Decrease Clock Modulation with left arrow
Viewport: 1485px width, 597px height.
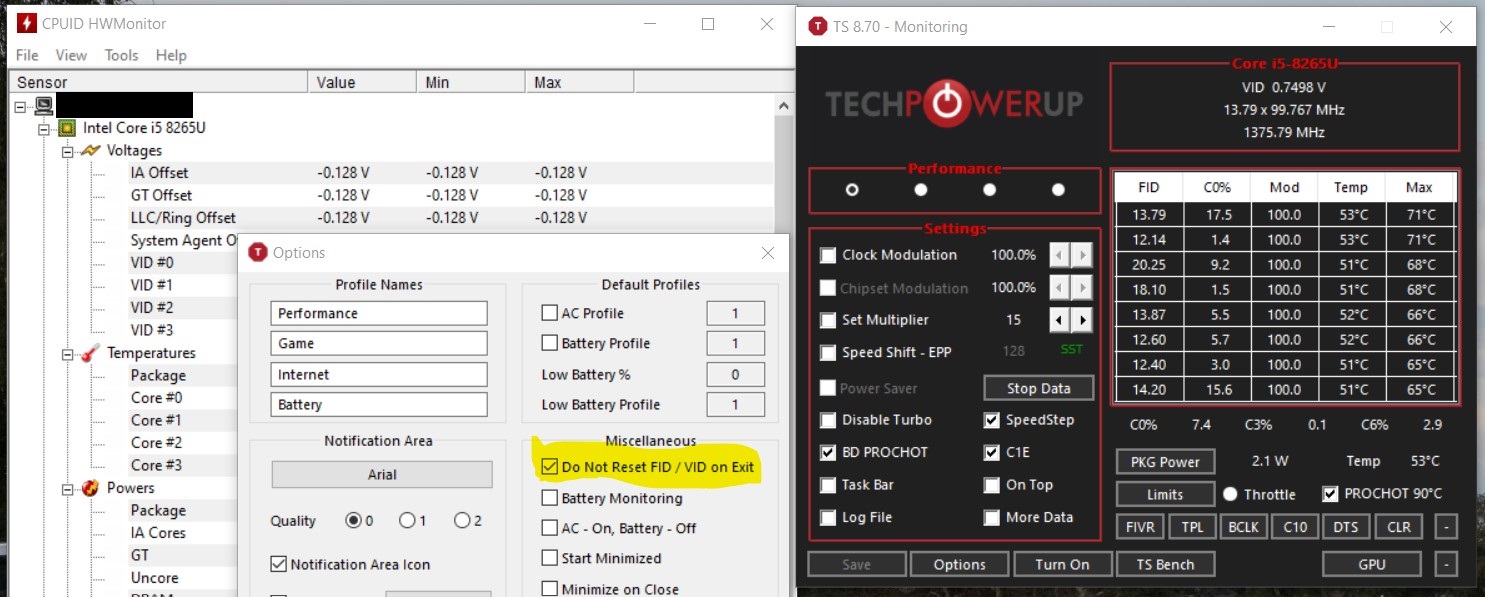coord(1059,255)
